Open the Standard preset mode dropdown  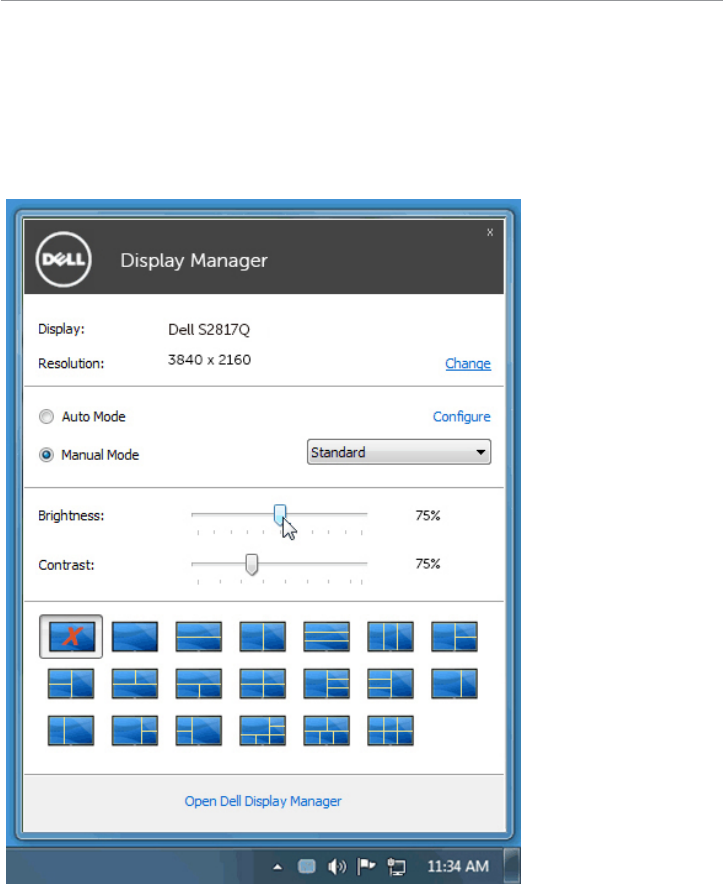399,452
